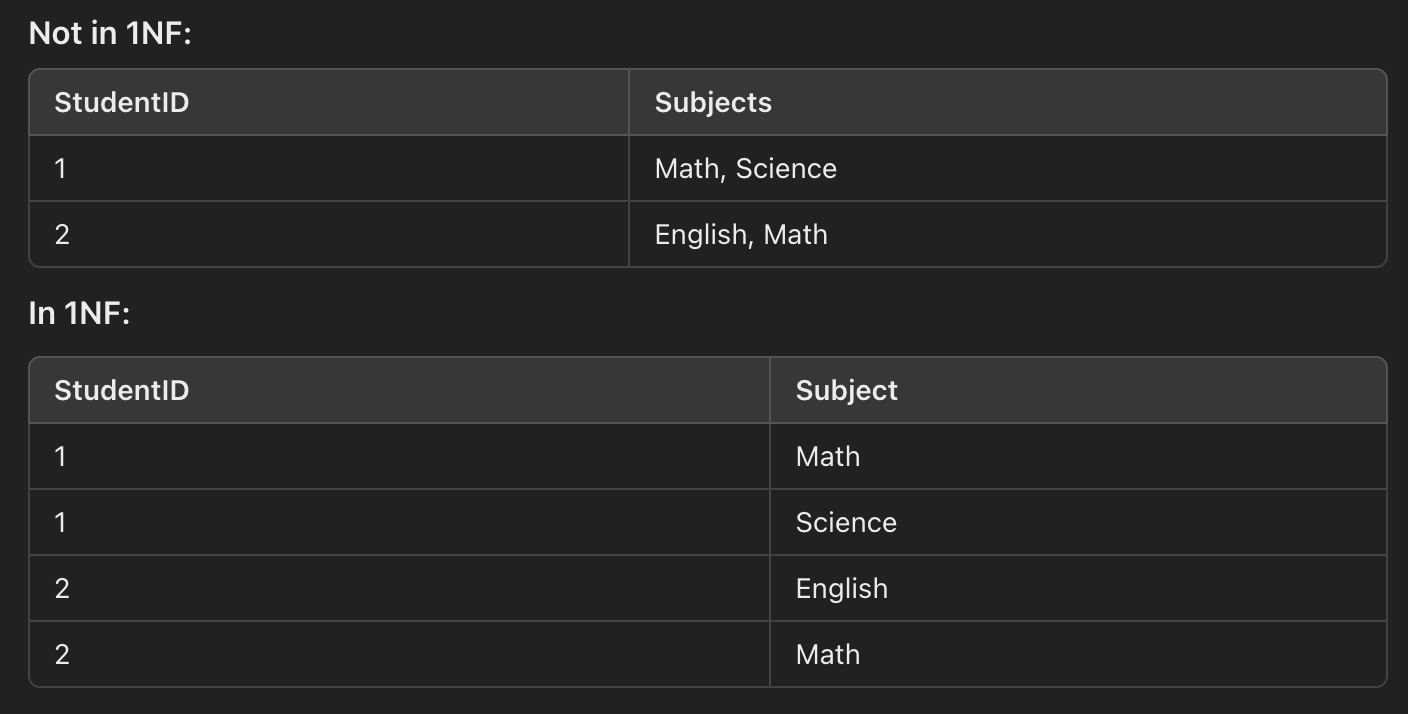Click the 'Not in 1NF:' heading
Image resolution: width=1408 pixels, height=714 pixels.
[x=110, y=34]
